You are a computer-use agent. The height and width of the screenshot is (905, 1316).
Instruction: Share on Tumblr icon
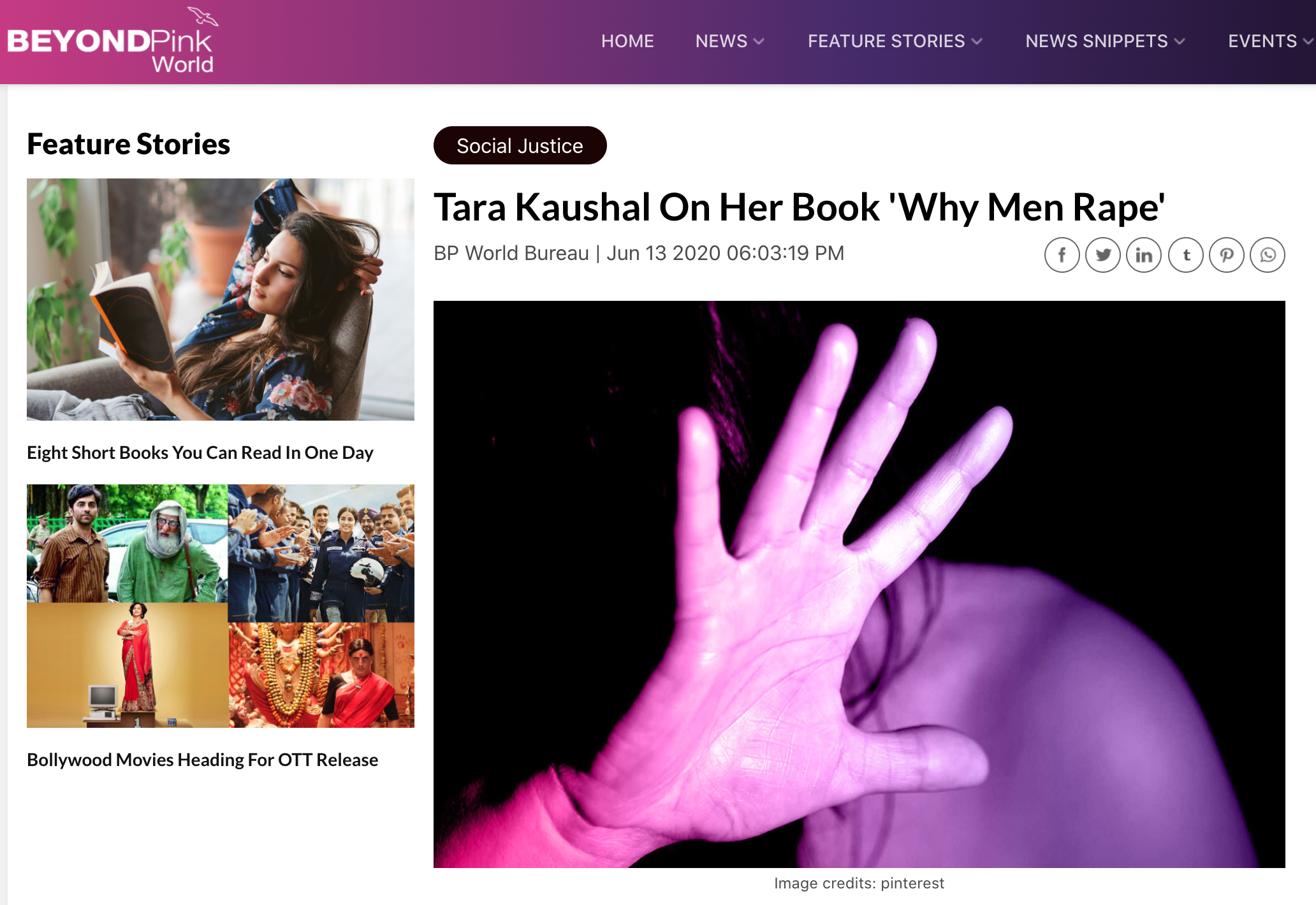[1186, 256]
